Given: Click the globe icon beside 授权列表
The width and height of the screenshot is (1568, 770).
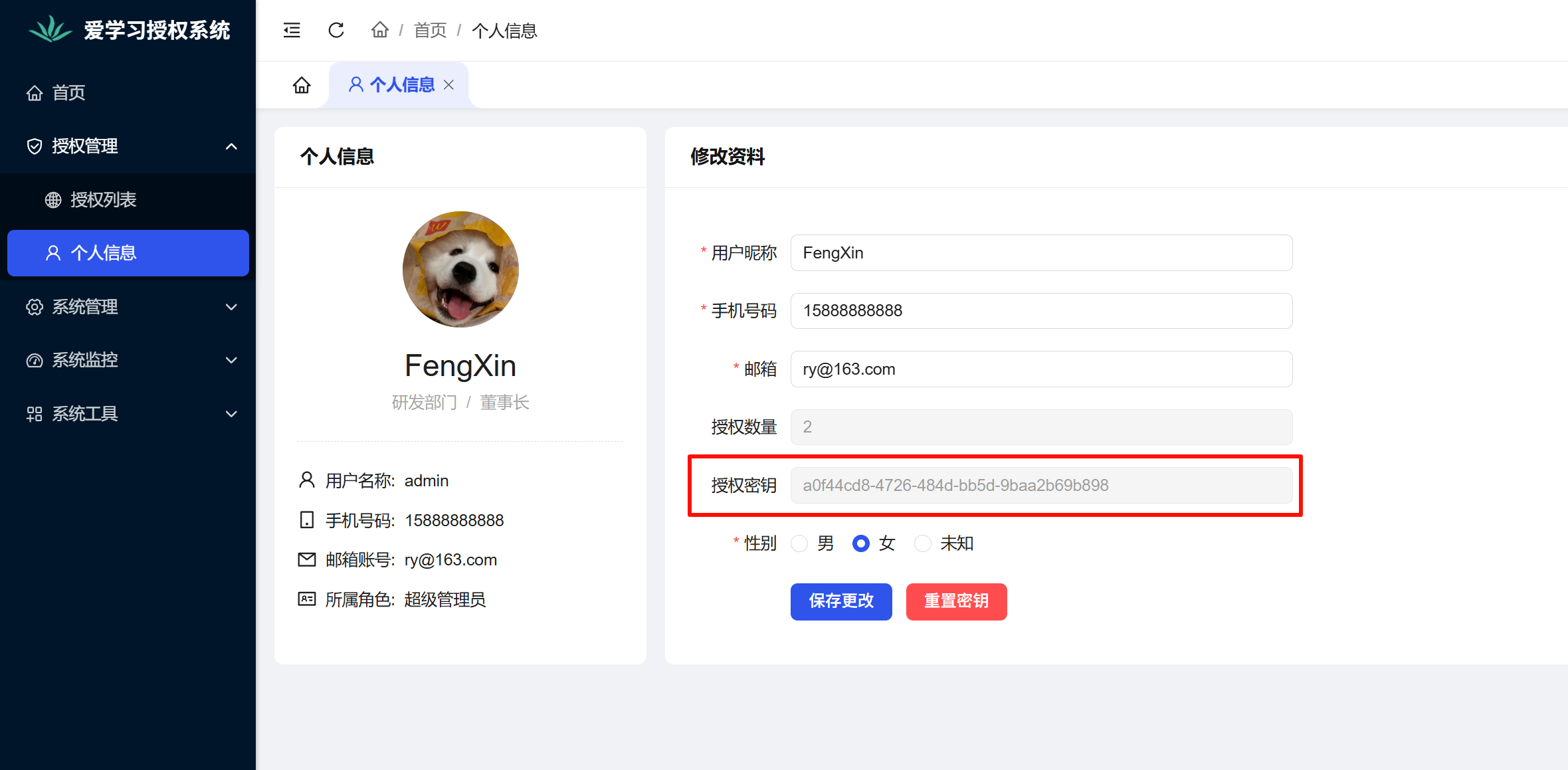Looking at the screenshot, I should pyautogui.click(x=53, y=200).
